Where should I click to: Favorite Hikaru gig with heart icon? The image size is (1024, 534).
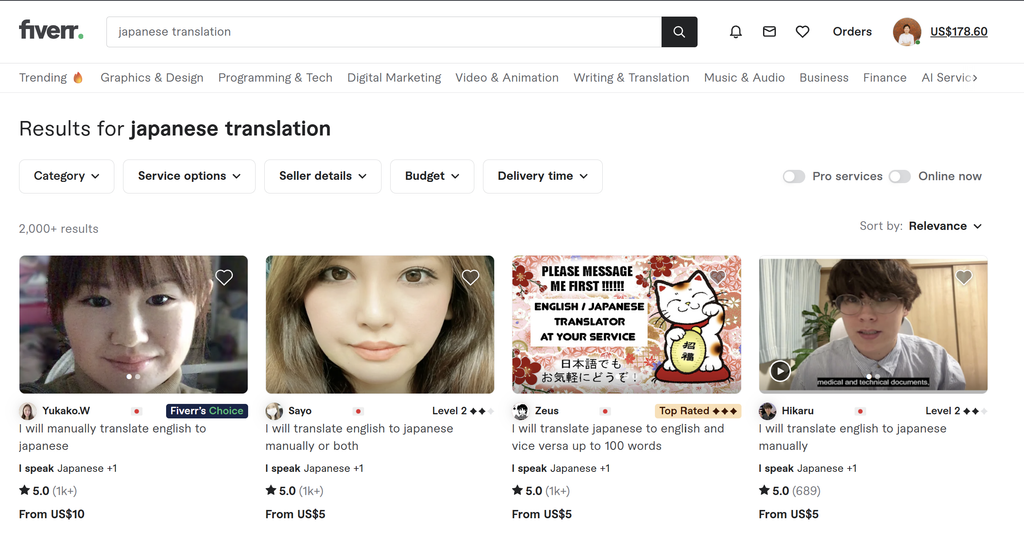[x=964, y=277]
